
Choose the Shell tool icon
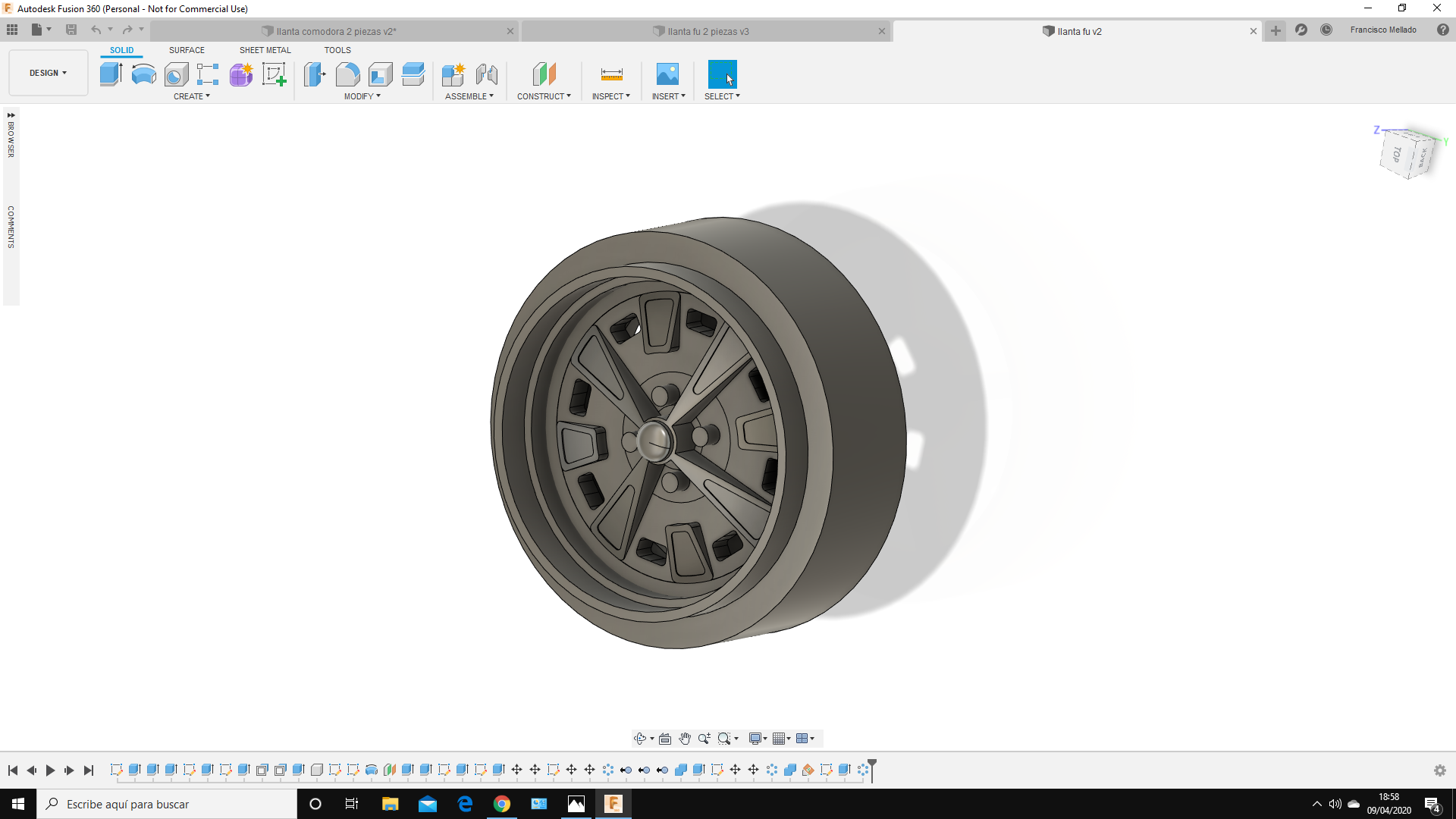click(x=381, y=74)
